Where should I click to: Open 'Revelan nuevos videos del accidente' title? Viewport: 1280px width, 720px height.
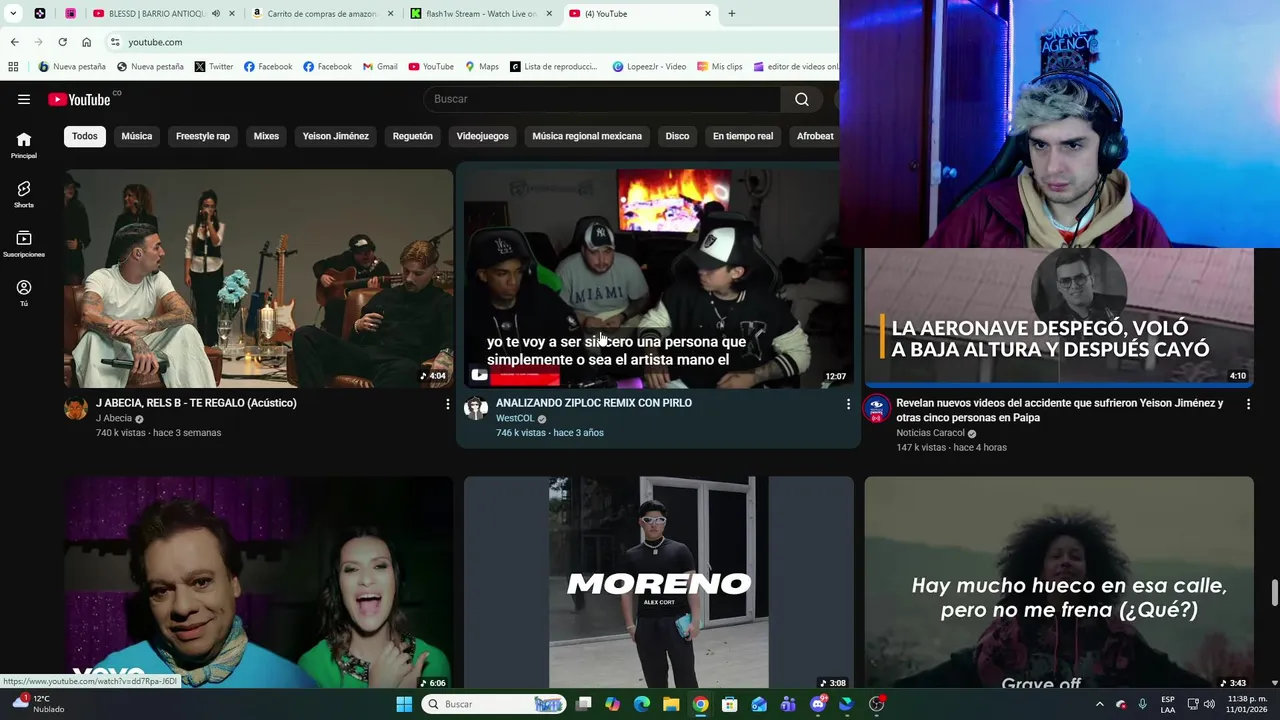(1060, 410)
